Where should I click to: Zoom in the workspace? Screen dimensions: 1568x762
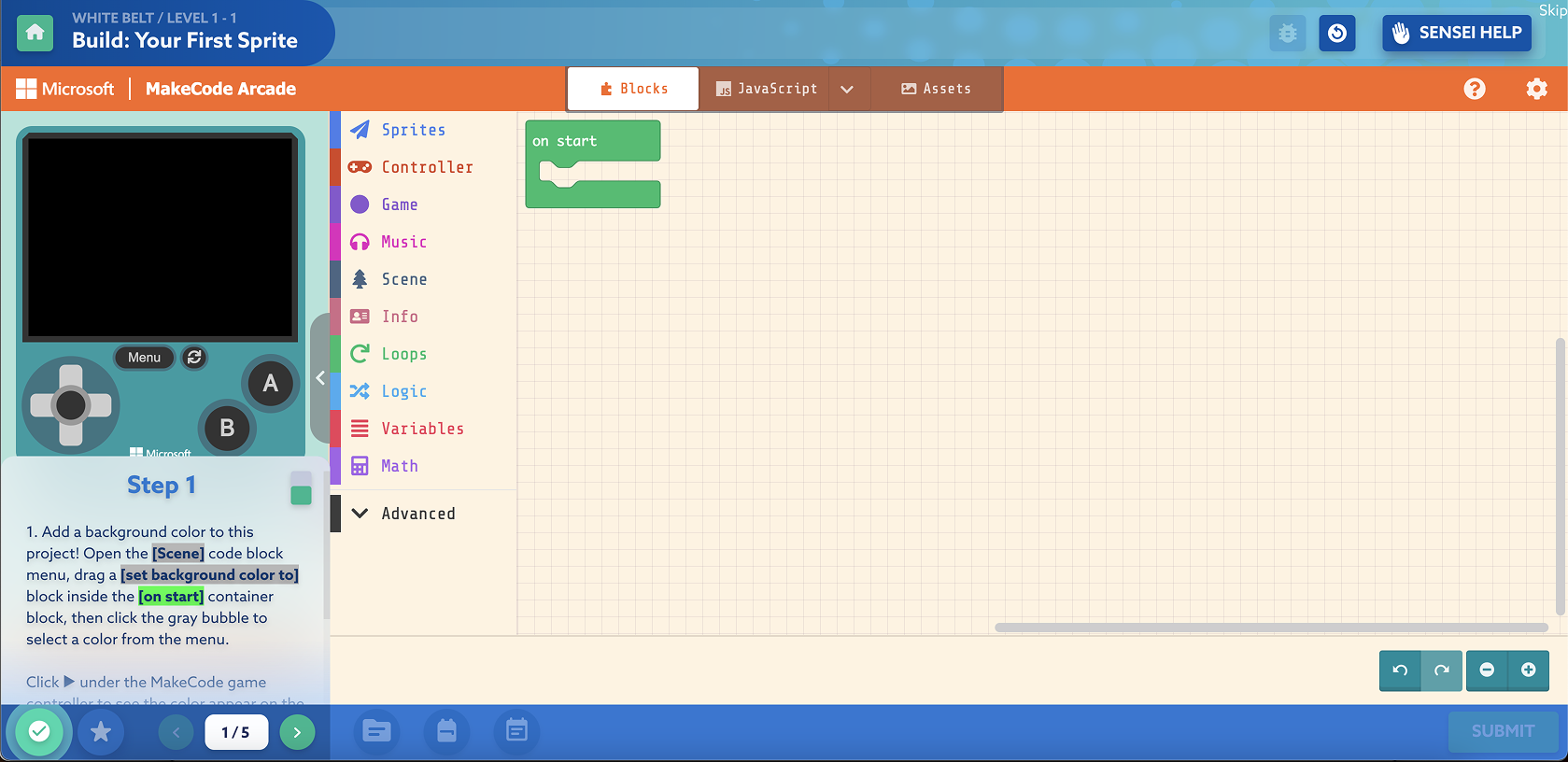point(1529,670)
